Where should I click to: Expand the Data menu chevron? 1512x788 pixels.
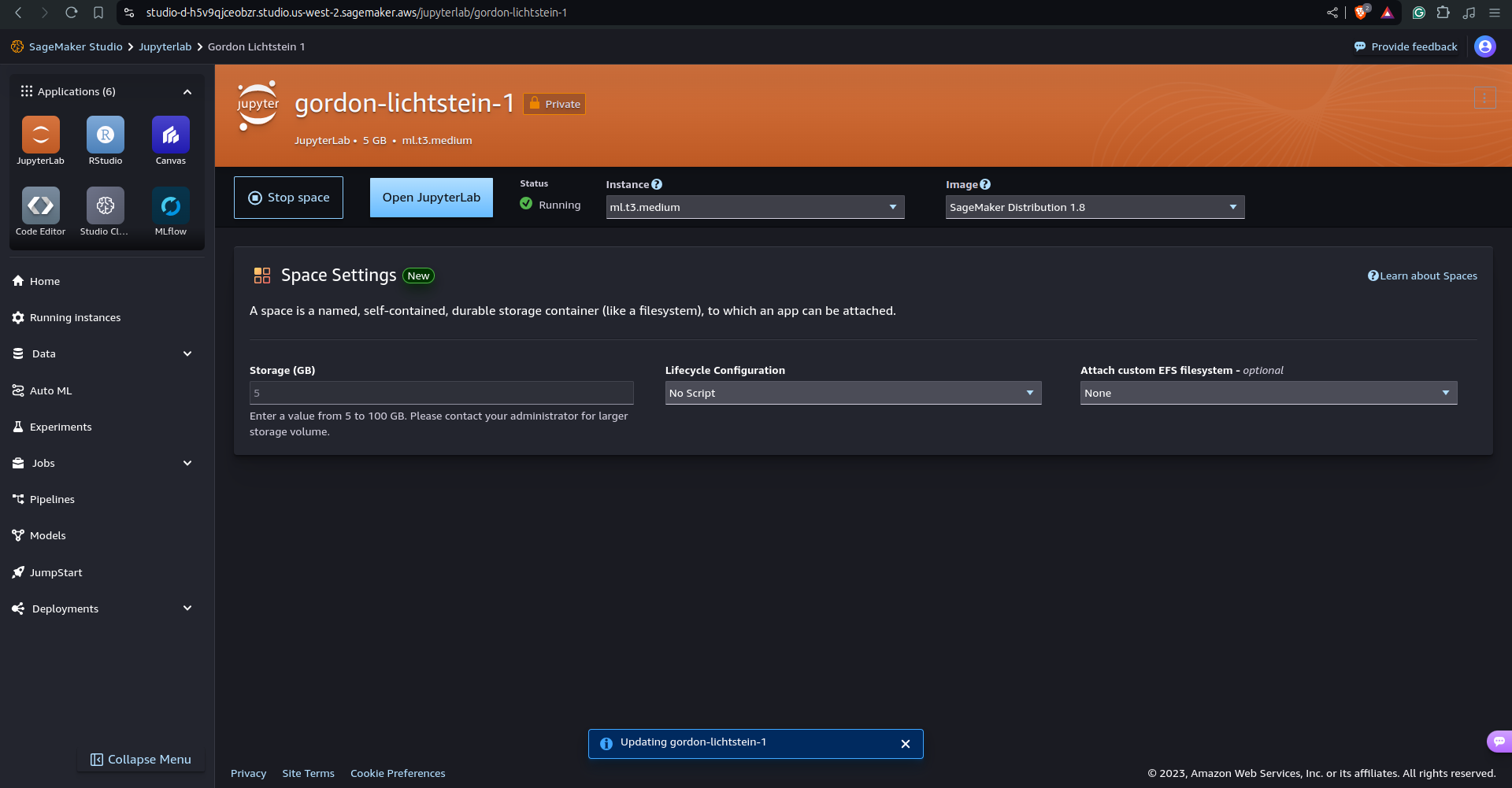tap(187, 353)
